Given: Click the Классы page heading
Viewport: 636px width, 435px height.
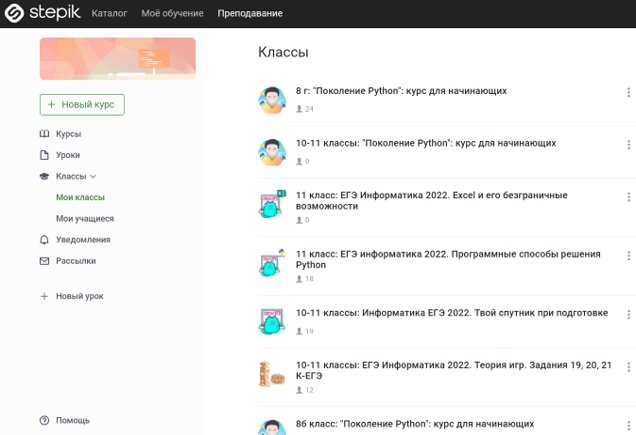Looking at the screenshot, I should click(283, 52).
